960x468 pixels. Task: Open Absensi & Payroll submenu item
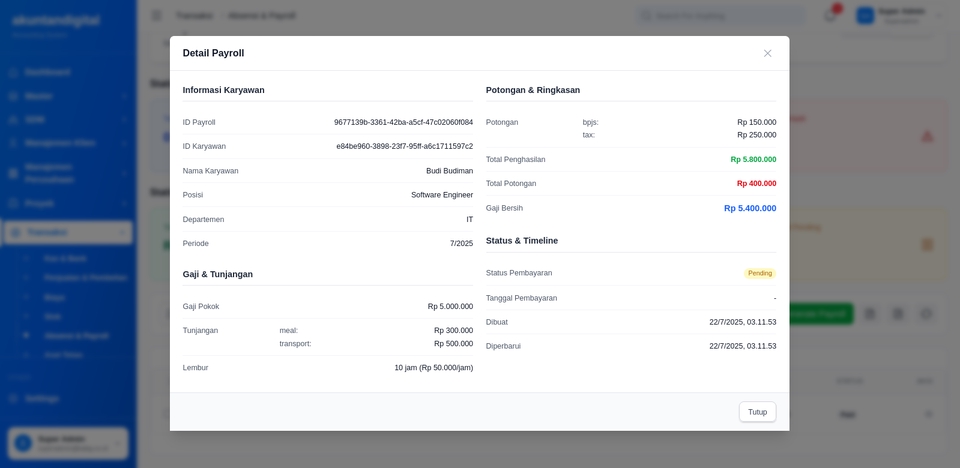(x=77, y=336)
